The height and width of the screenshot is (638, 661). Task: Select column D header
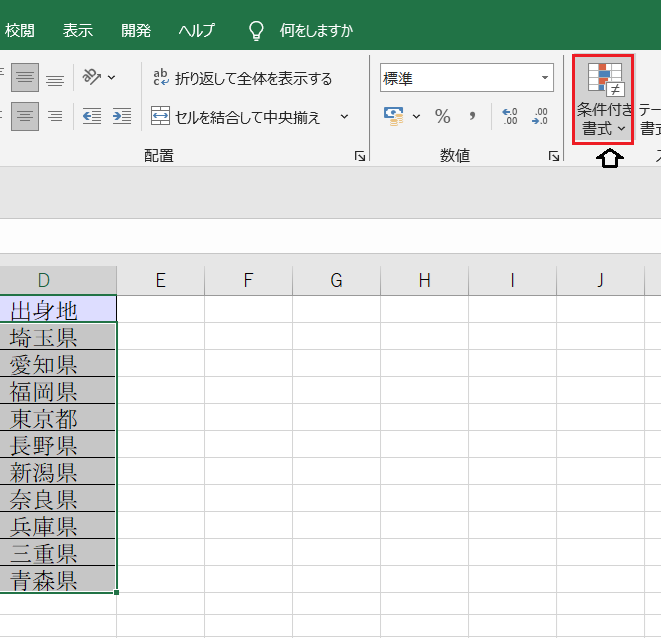point(58,280)
